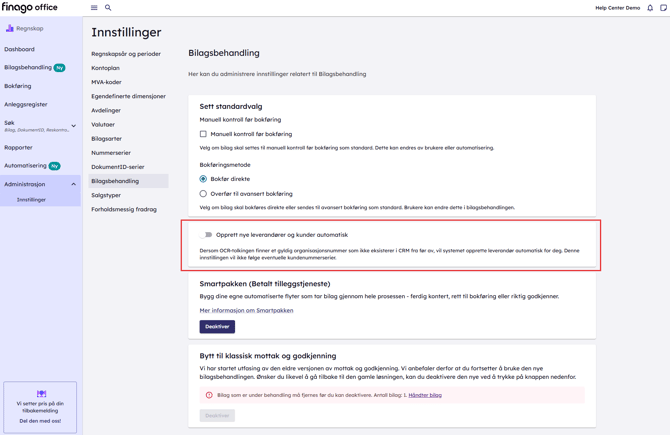The height and width of the screenshot is (435, 670).
Task: Go to MVA-koder settings
Action: pos(106,82)
